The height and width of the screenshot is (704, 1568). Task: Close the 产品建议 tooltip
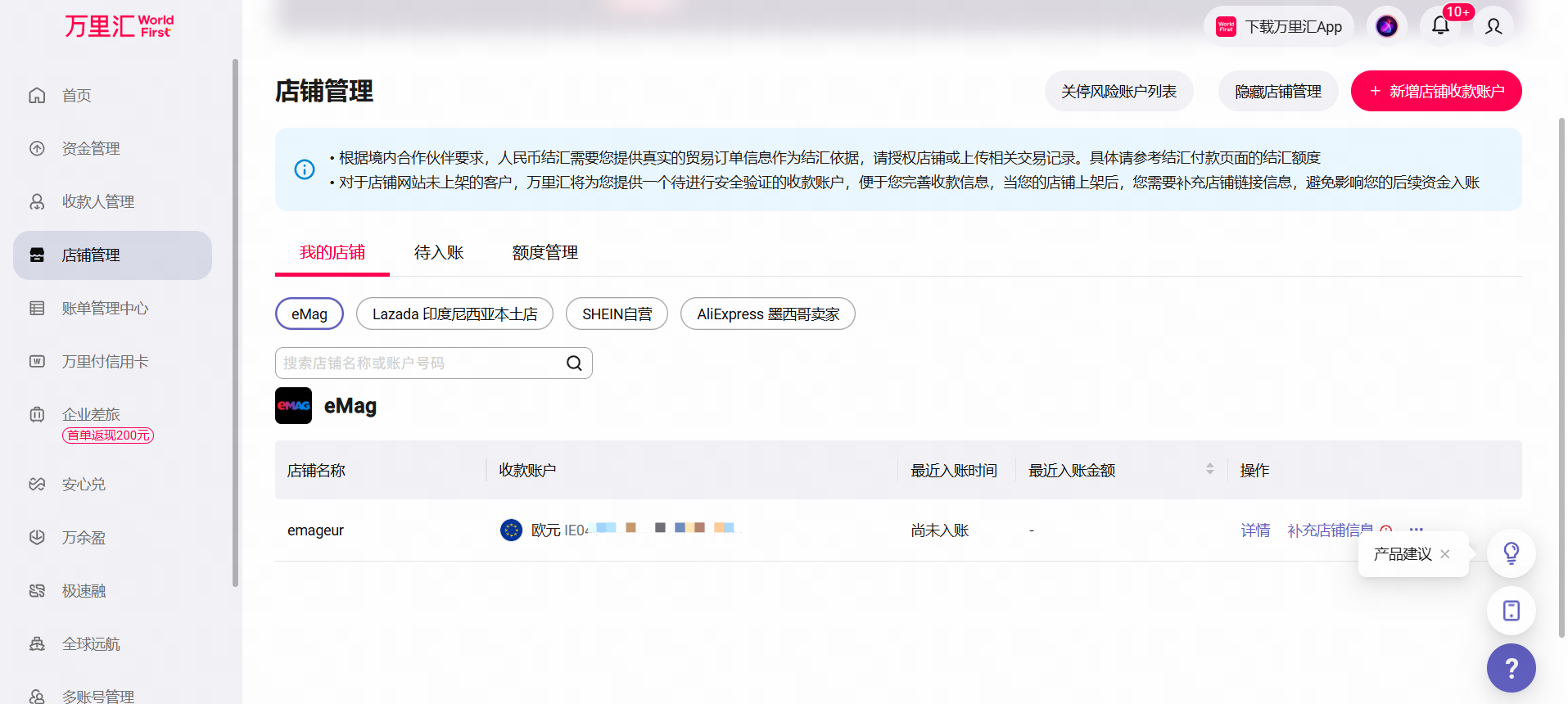point(1445,554)
